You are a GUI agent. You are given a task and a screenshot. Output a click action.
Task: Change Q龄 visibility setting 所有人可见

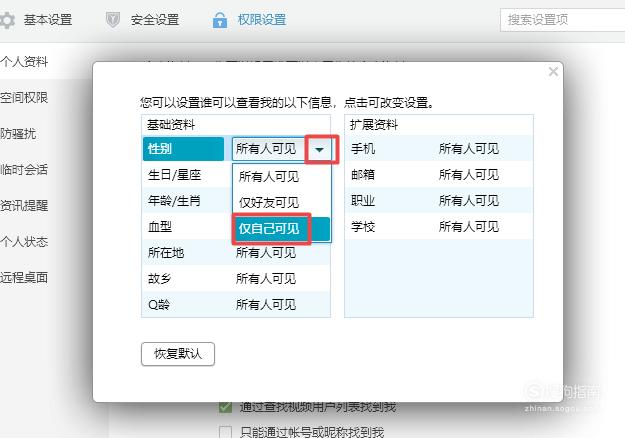point(266,305)
